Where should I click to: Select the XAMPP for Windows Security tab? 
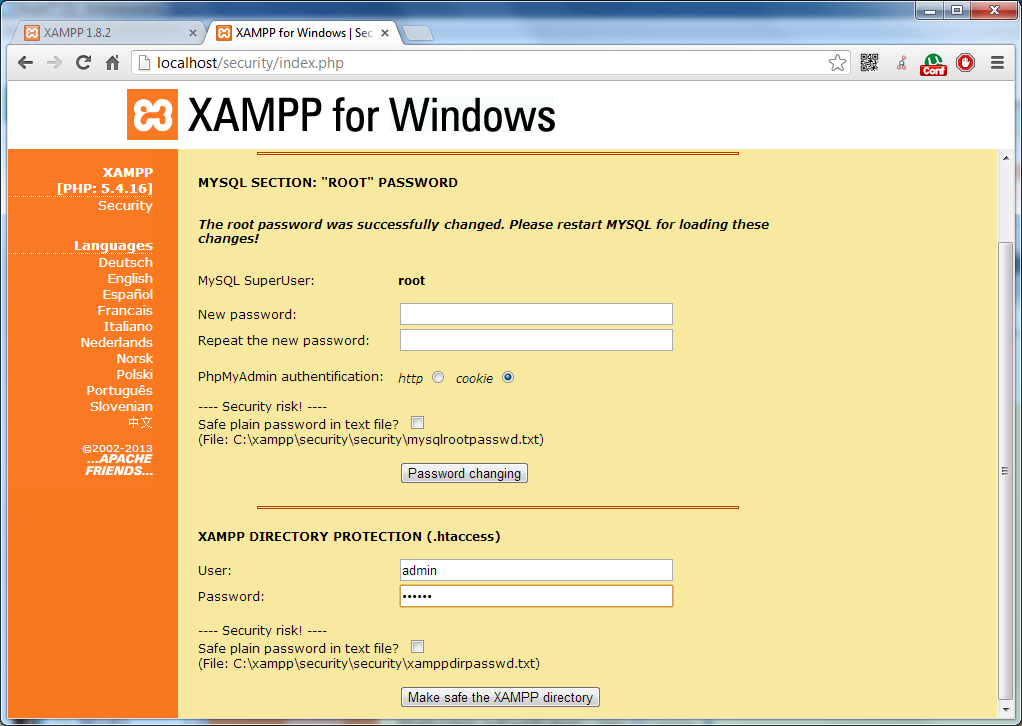(303, 33)
